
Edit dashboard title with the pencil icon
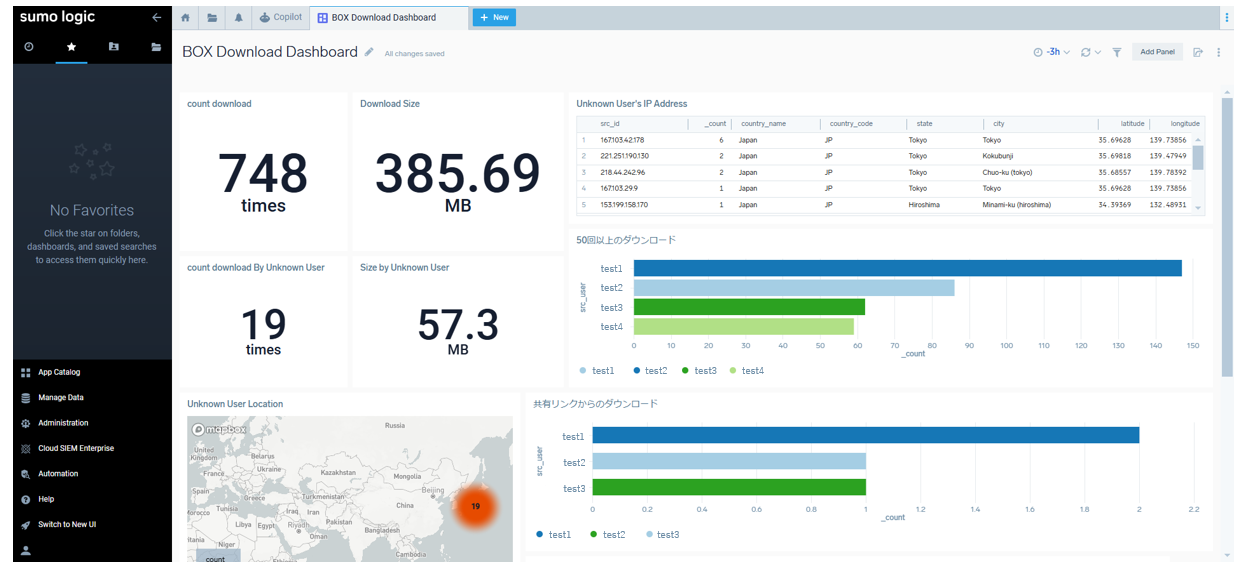[369, 52]
